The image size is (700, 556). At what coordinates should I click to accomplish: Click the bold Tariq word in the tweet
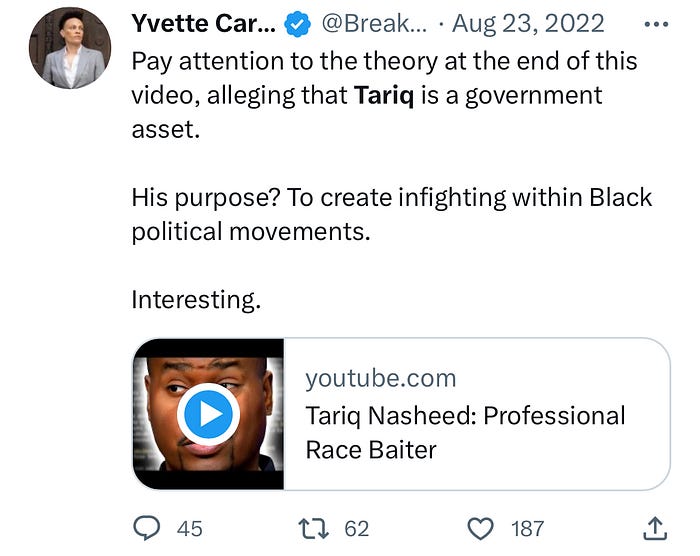[384, 96]
